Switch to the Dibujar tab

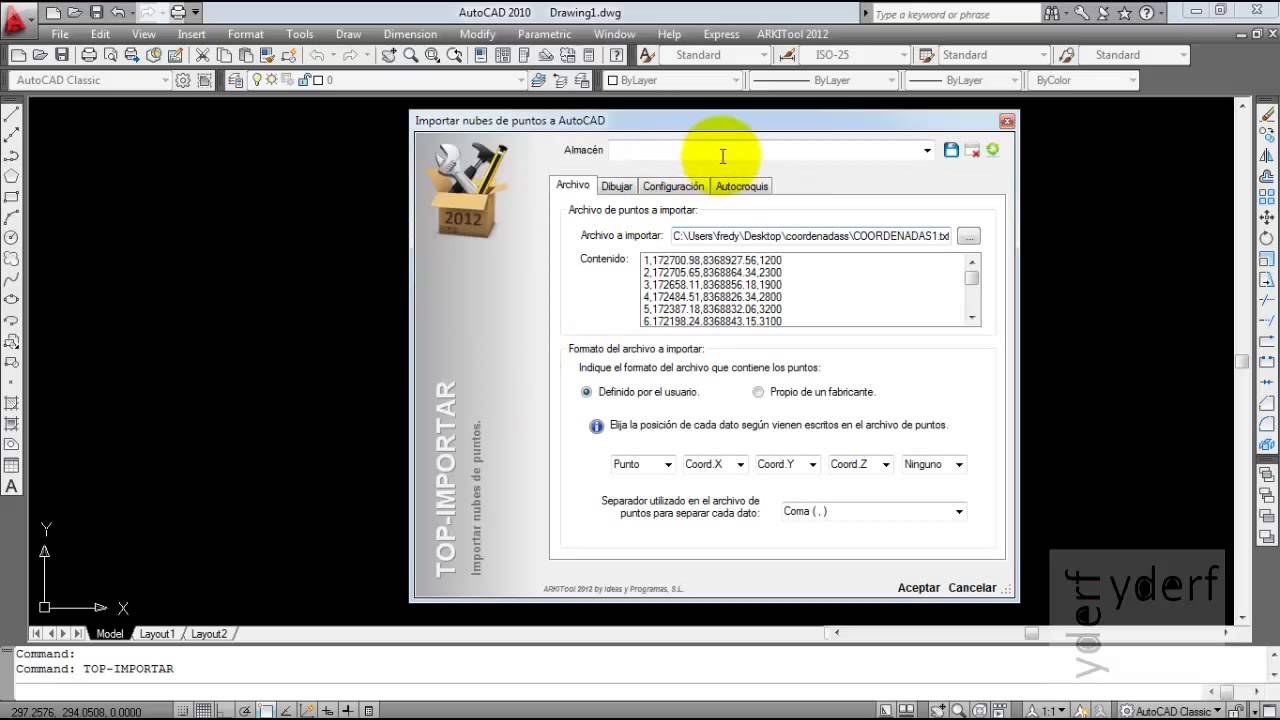point(617,186)
